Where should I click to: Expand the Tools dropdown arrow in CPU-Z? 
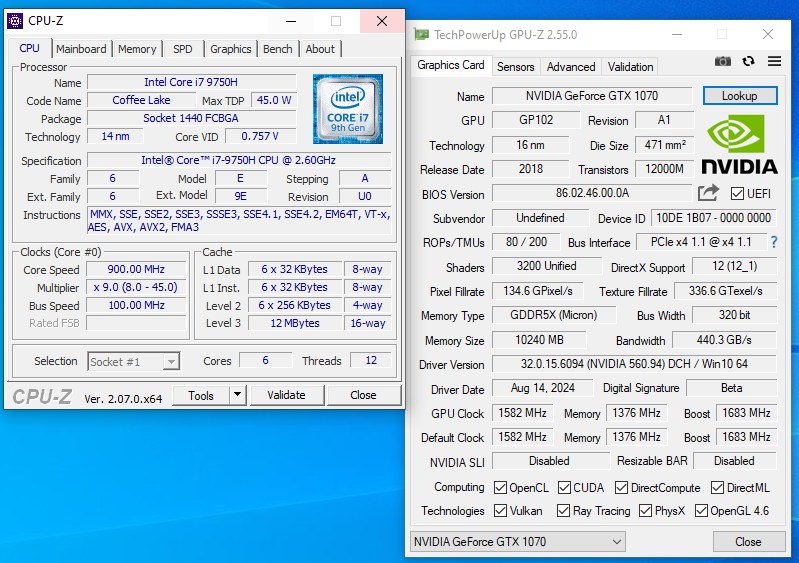(x=237, y=395)
